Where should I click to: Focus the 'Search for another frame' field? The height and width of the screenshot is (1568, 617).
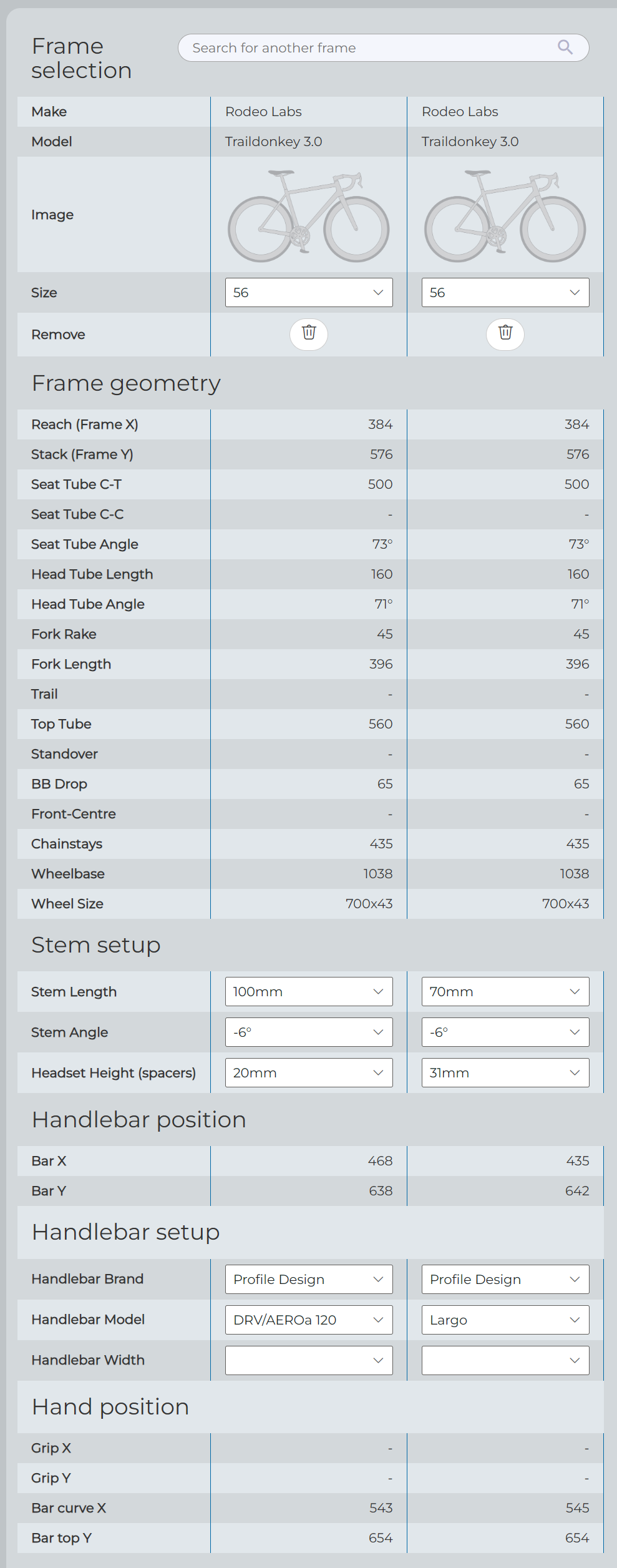(383, 48)
